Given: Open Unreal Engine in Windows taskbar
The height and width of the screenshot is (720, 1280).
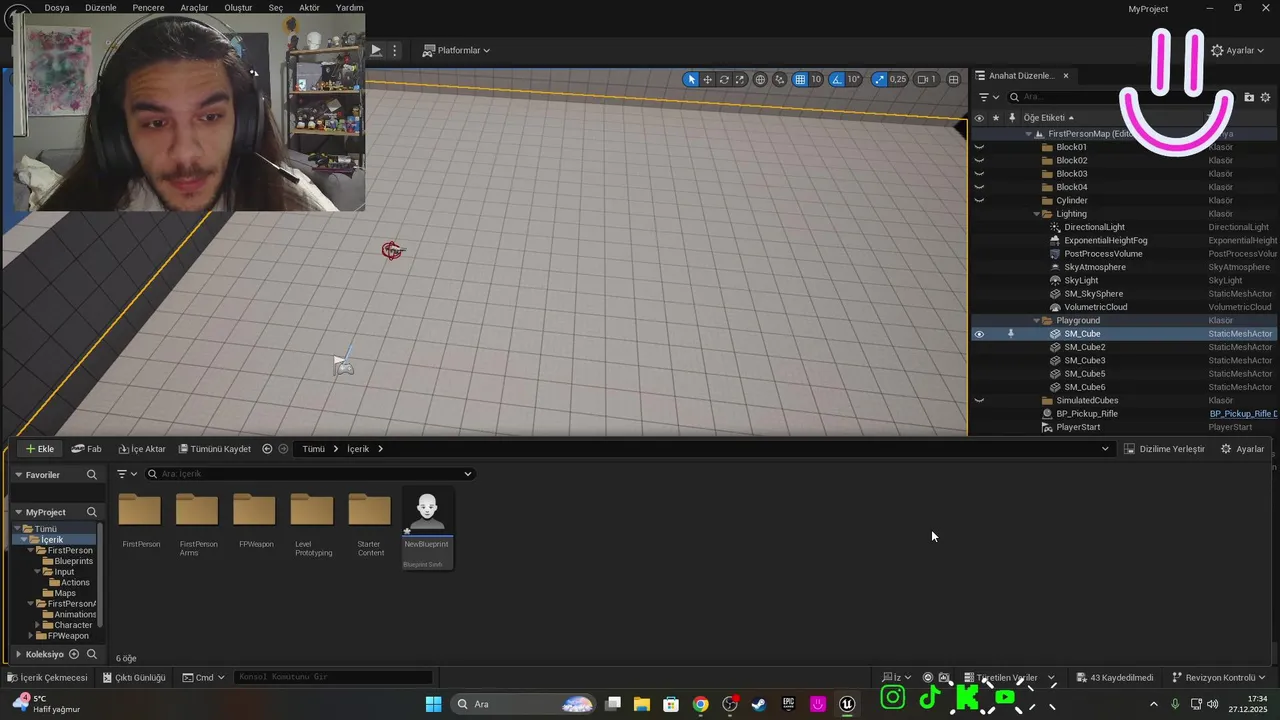Looking at the screenshot, I should (x=847, y=704).
